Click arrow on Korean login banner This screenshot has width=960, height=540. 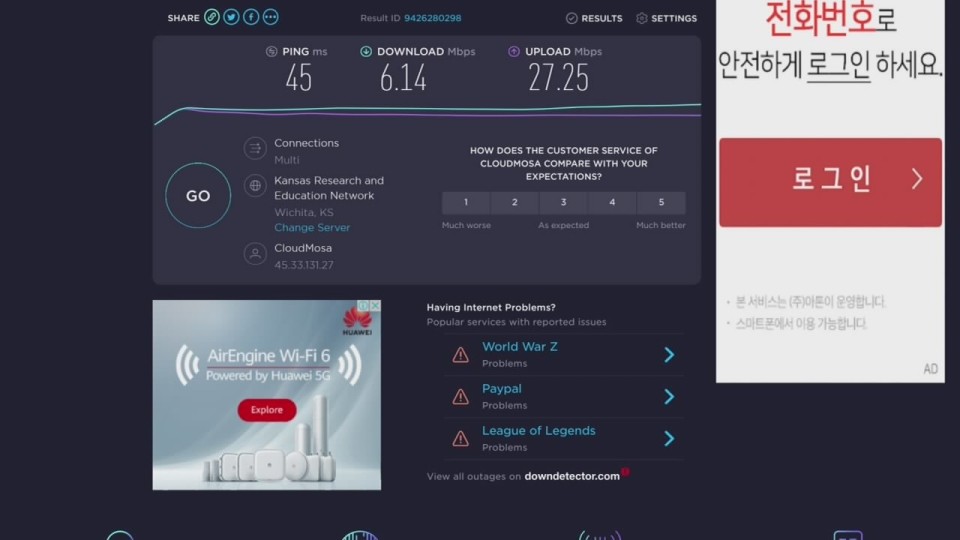tap(917, 179)
